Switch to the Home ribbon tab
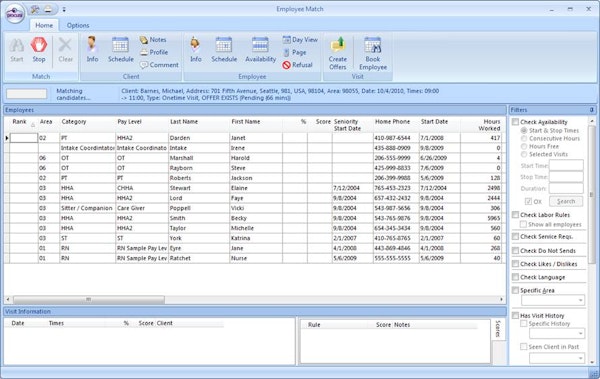The width and height of the screenshot is (600, 379). (44, 25)
